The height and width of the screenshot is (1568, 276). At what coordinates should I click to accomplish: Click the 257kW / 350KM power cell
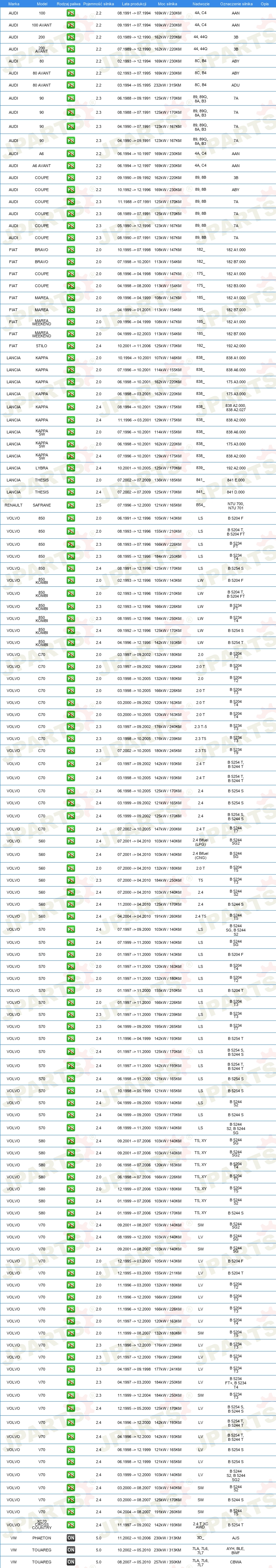[x=167, y=1562]
